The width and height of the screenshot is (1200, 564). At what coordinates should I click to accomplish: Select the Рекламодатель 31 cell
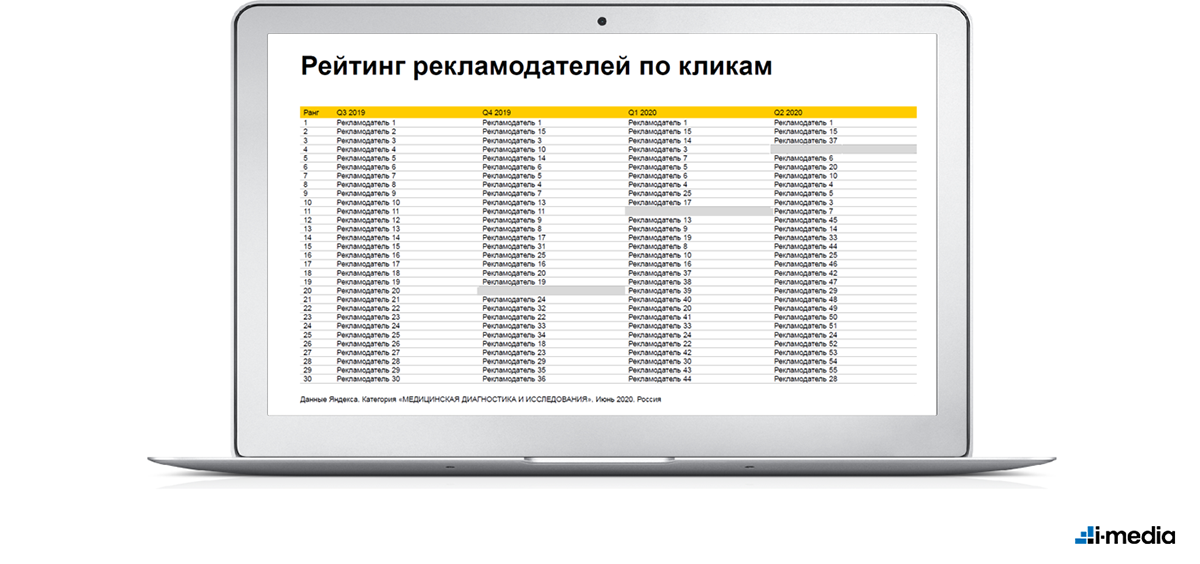(x=514, y=246)
